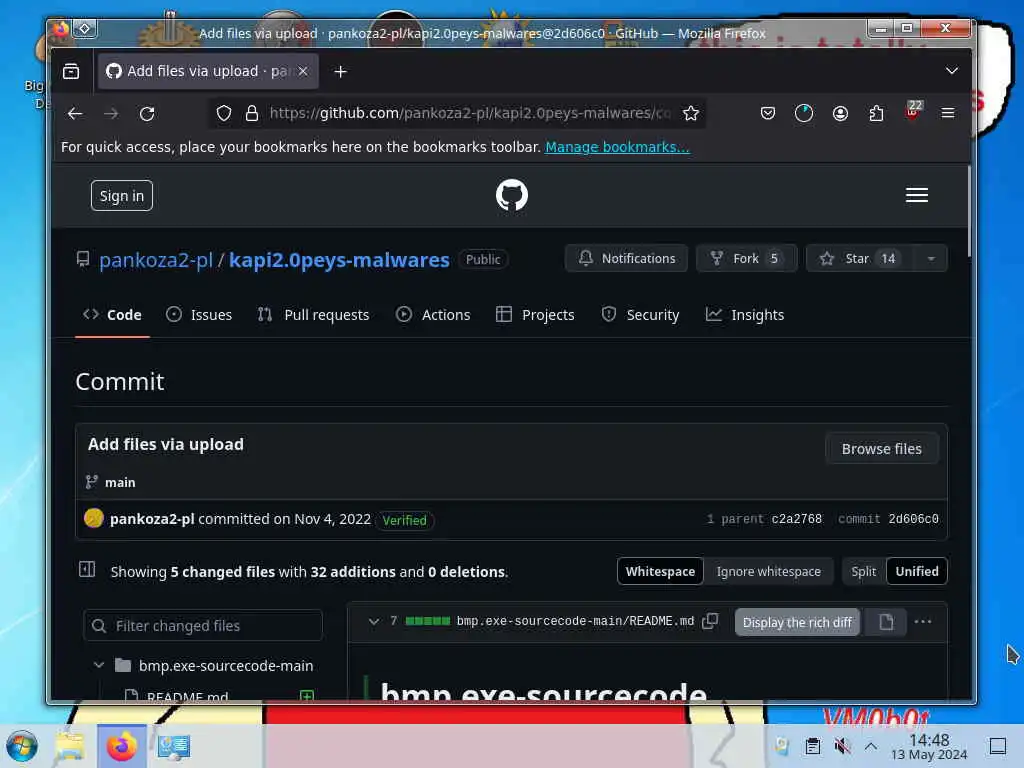
Task: Open the GitHub hamburger navigation menu
Action: click(x=916, y=195)
